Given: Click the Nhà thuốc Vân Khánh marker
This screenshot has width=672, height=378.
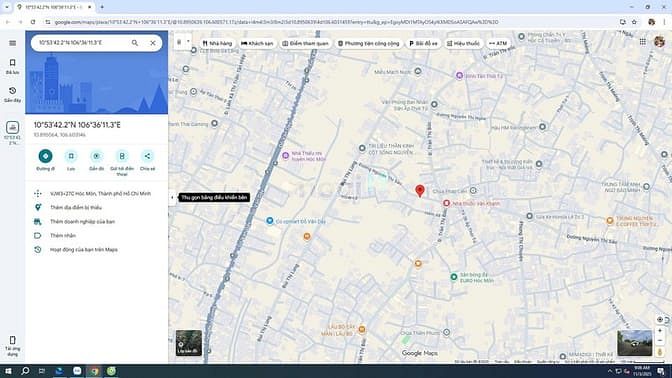Looking at the screenshot, I should (446, 203).
